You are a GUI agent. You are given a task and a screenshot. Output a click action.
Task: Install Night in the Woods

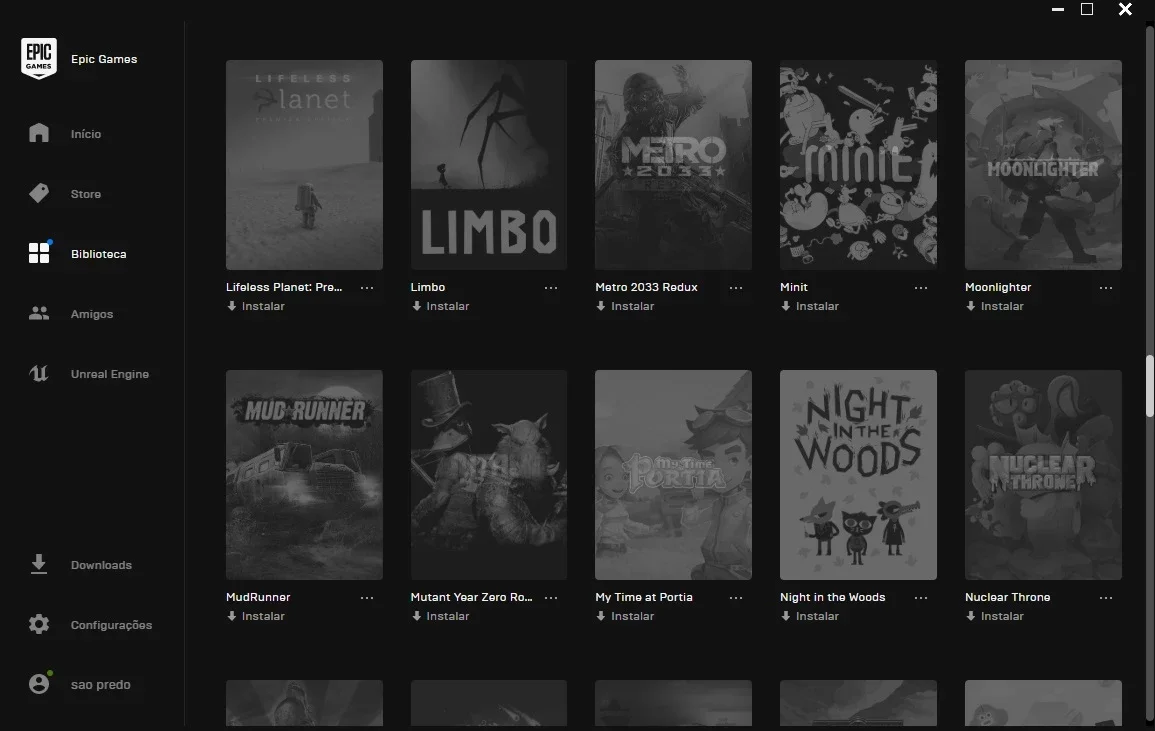click(817, 616)
